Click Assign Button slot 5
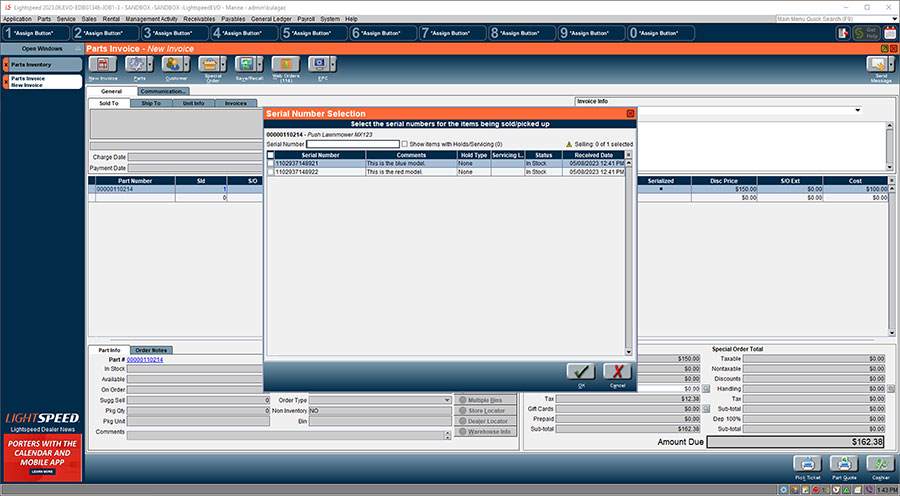Screen dimensions: 900x496 coord(313,33)
